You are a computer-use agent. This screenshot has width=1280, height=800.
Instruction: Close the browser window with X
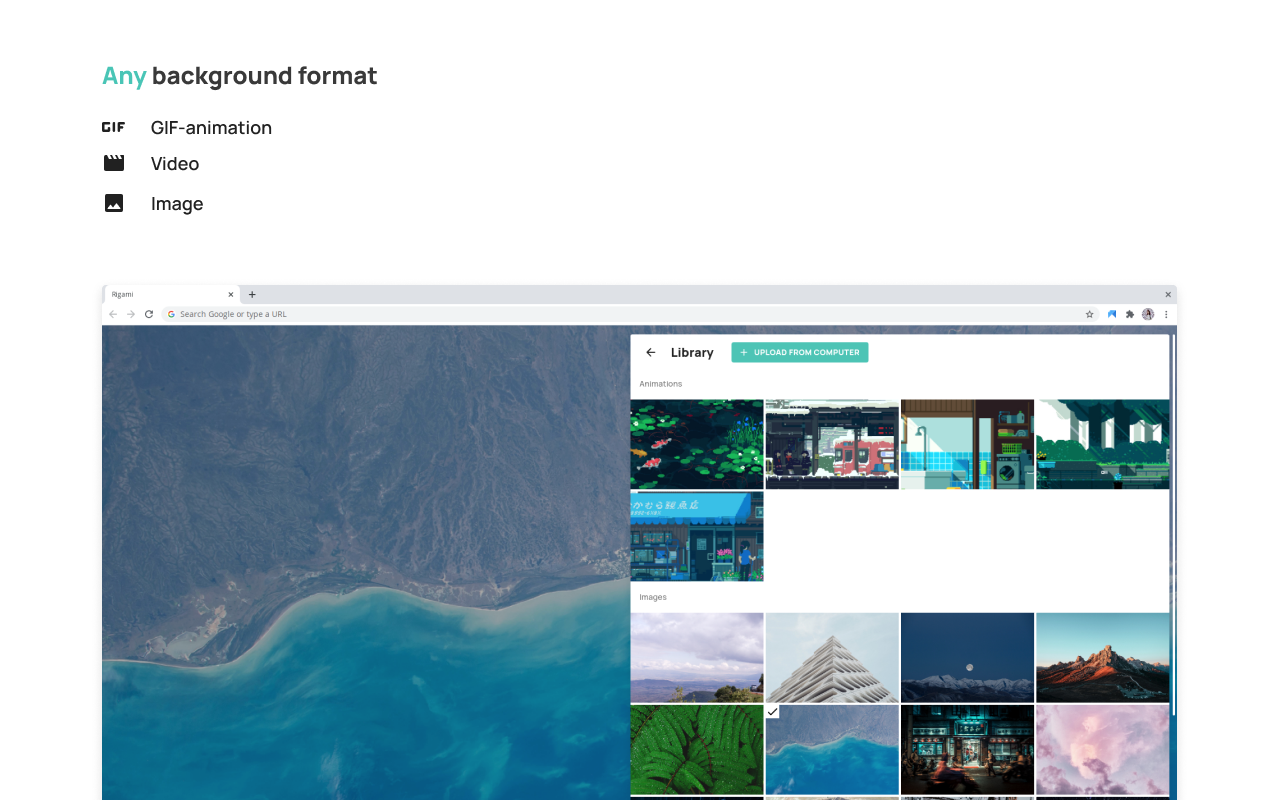1167,295
